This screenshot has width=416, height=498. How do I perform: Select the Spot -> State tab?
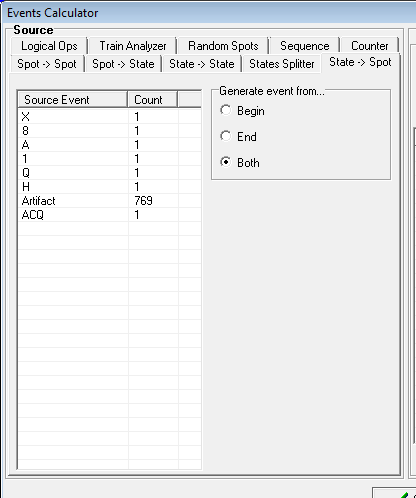click(123, 64)
